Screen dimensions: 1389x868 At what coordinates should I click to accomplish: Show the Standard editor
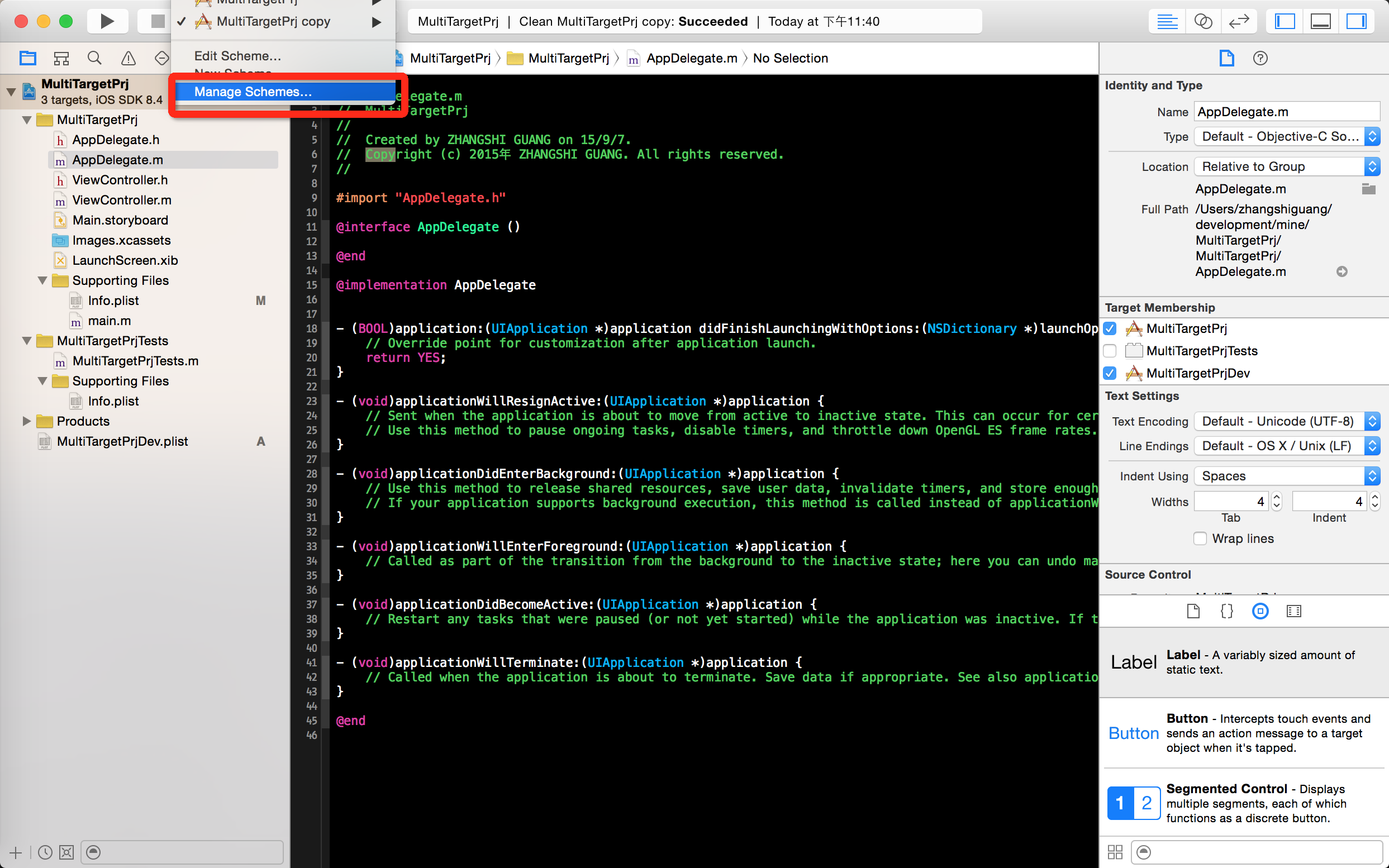[1167, 22]
